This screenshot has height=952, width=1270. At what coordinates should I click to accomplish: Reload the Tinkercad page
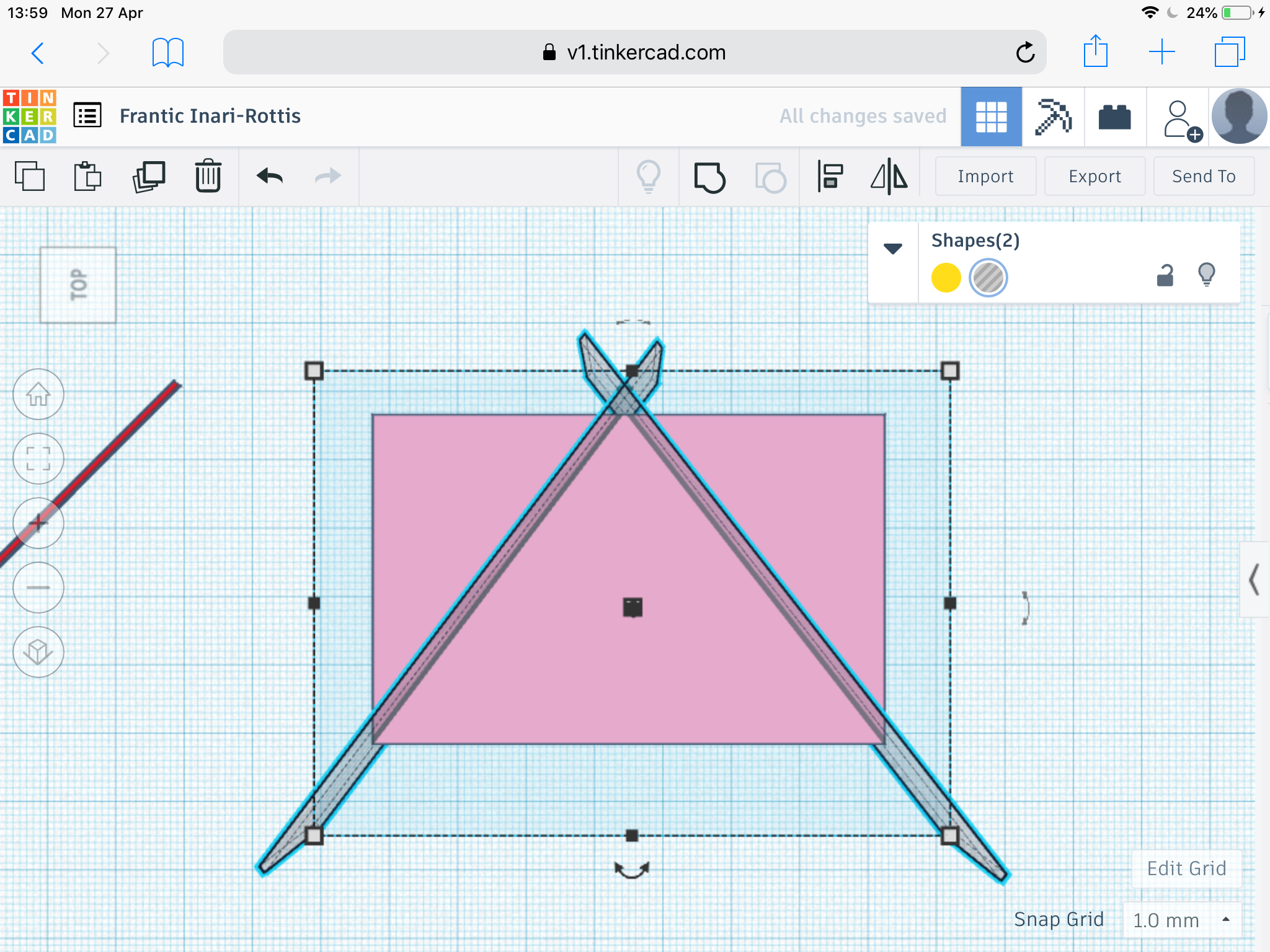pos(1025,53)
